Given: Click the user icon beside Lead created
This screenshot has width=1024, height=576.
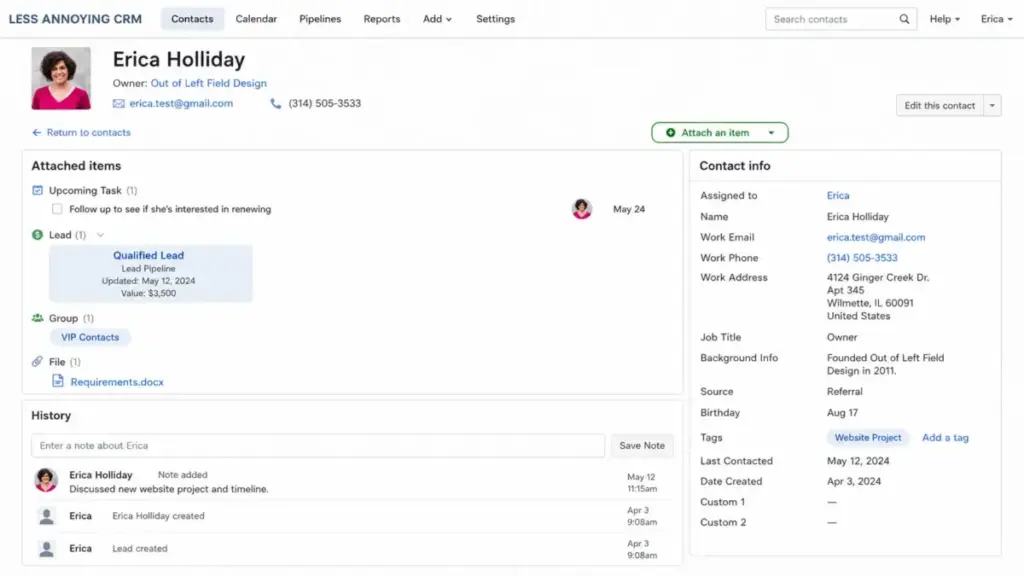Looking at the screenshot, I should click(x=46, y=549).
